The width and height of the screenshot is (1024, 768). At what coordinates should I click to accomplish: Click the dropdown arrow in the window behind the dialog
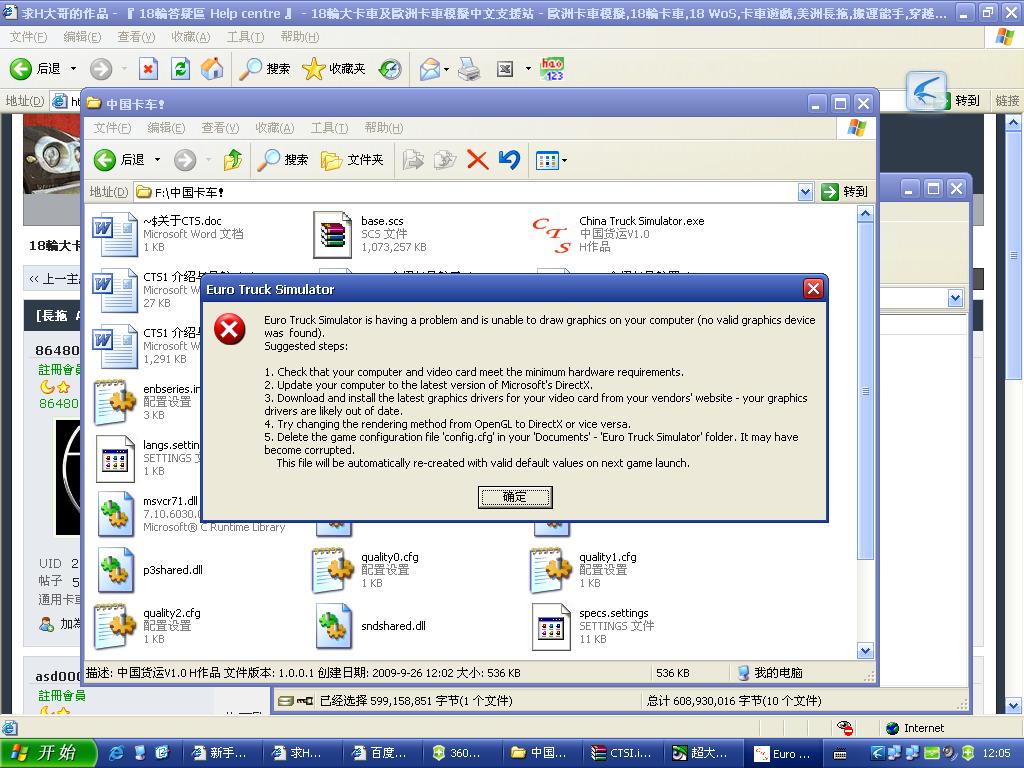pos(955,299)
